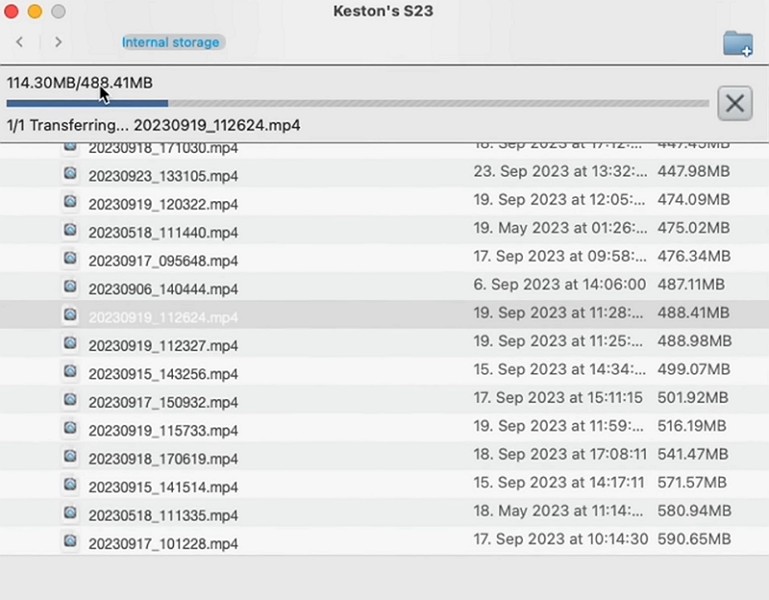Click file icon for 20230919_120322.mp4
Viewport: 769px width, 600px height.
pos(70,201)
